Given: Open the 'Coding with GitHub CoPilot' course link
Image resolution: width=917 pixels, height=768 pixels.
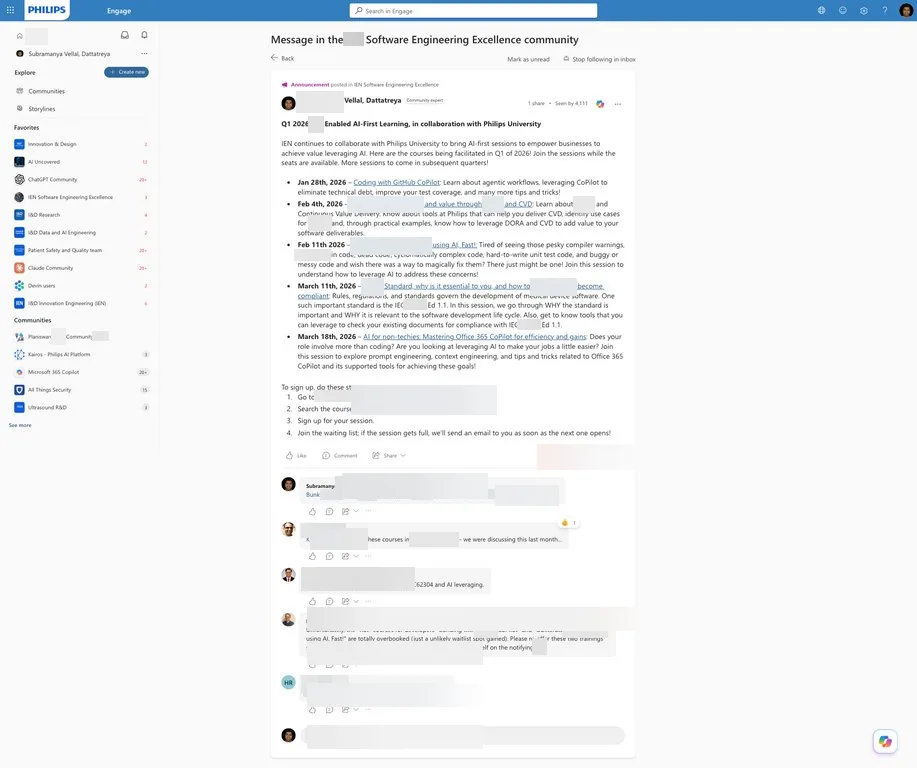Looking at the screenshot, I should pyautogui.click(x=397, y=182).
